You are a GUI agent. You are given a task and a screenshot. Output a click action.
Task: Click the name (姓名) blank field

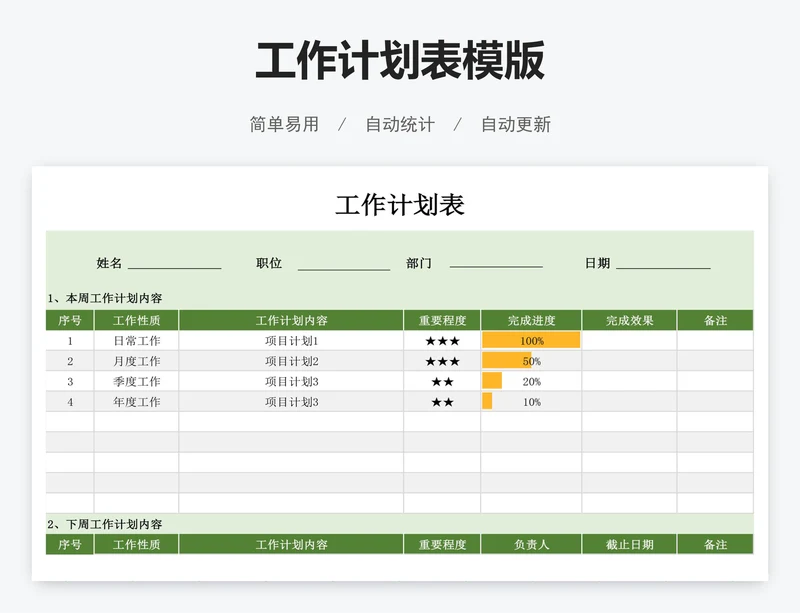(174, 264)
